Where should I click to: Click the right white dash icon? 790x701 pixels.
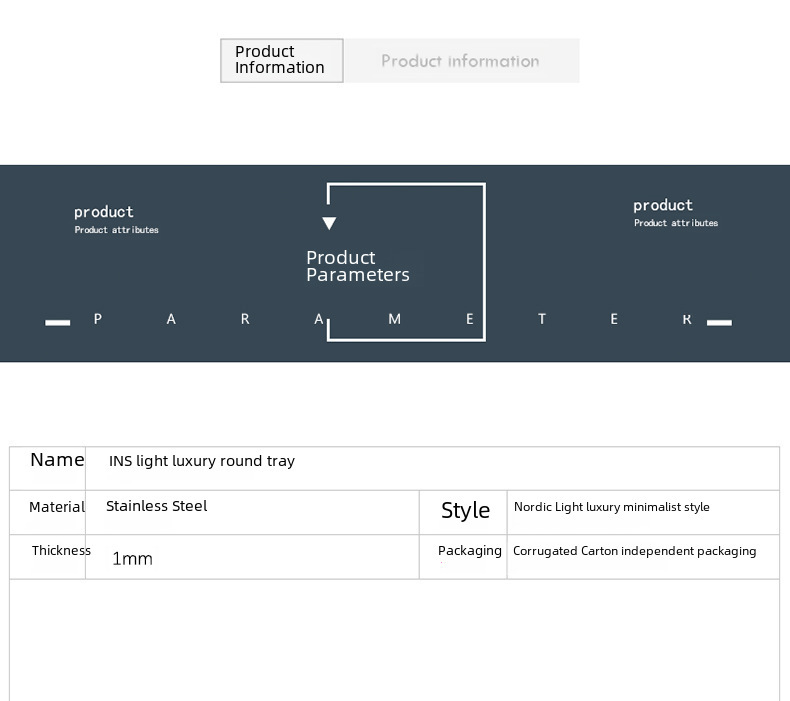coord(719,322)
